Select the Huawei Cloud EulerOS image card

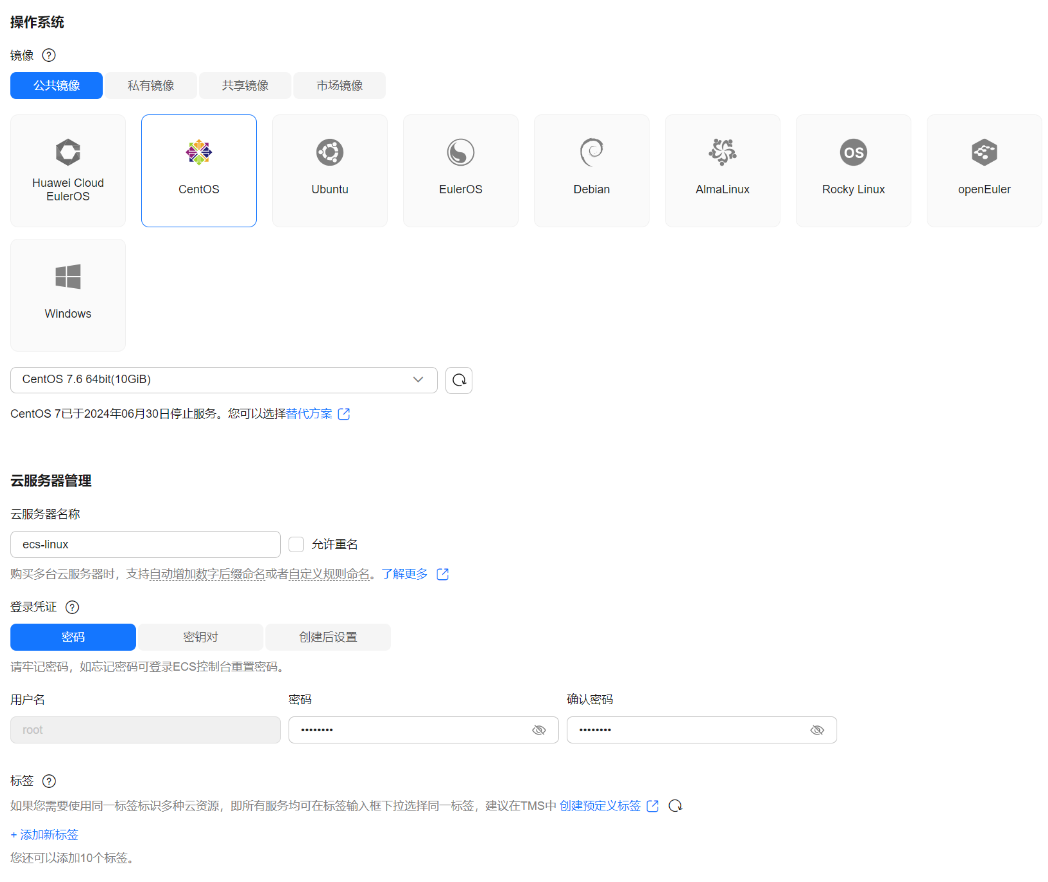pos(68,170)
